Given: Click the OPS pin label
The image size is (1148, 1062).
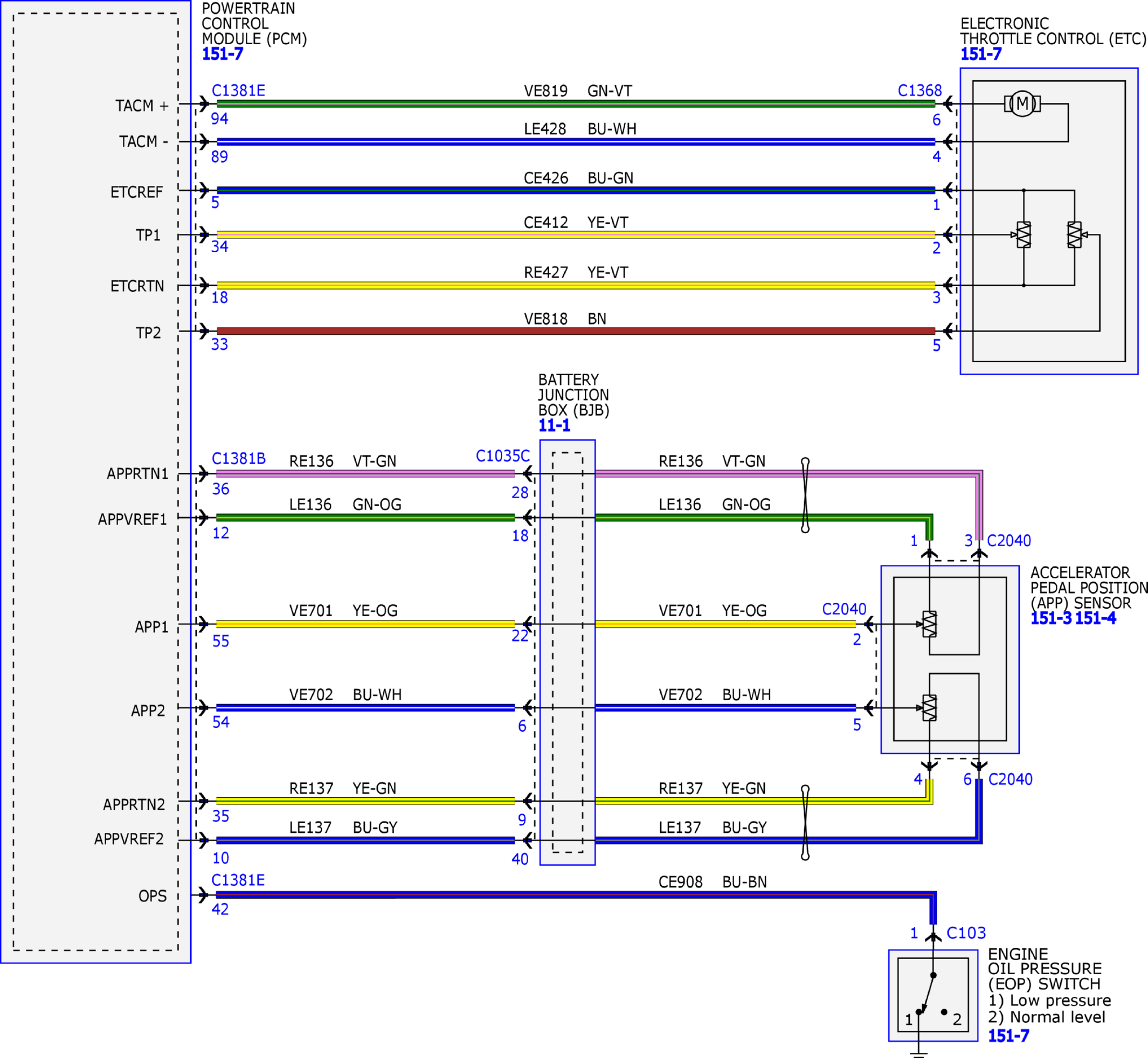Looking at the screenshot, I should point(153,896).
